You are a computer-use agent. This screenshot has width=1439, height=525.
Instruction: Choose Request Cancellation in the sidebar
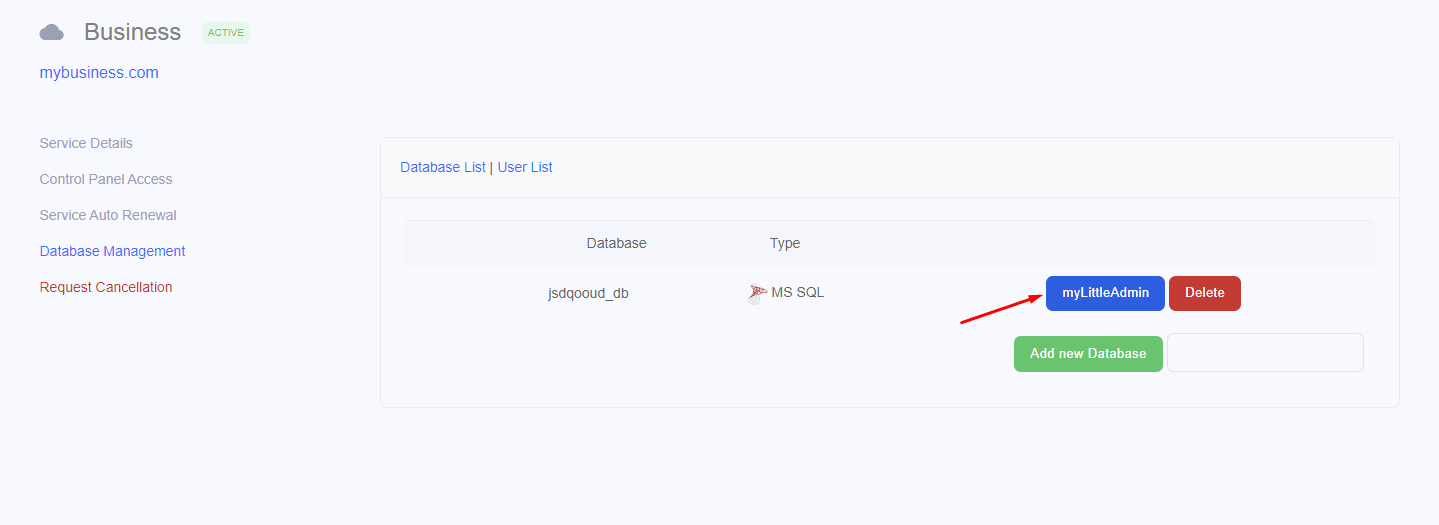click(106, 287)
